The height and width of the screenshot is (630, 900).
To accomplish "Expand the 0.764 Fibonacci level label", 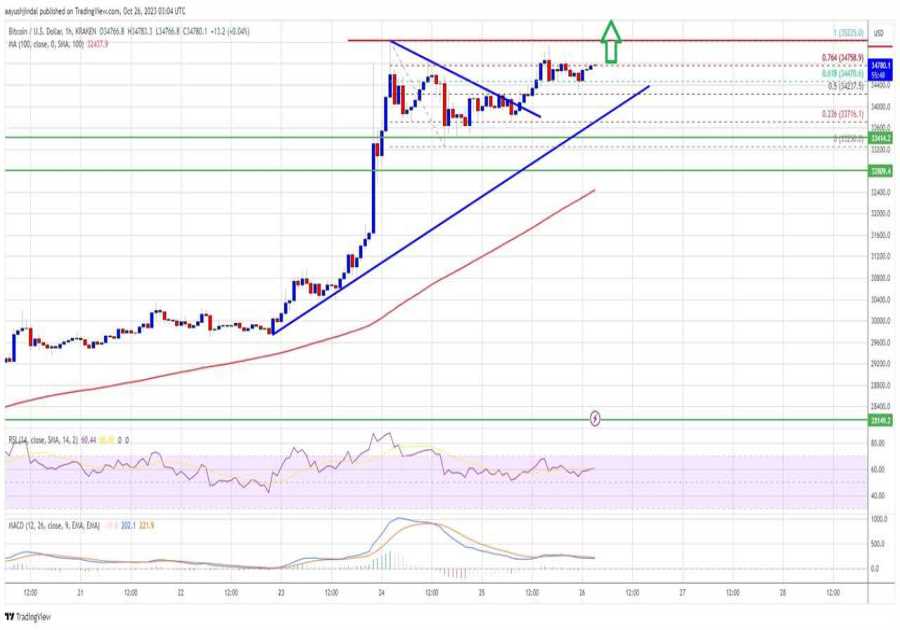I will coord(843,58).
